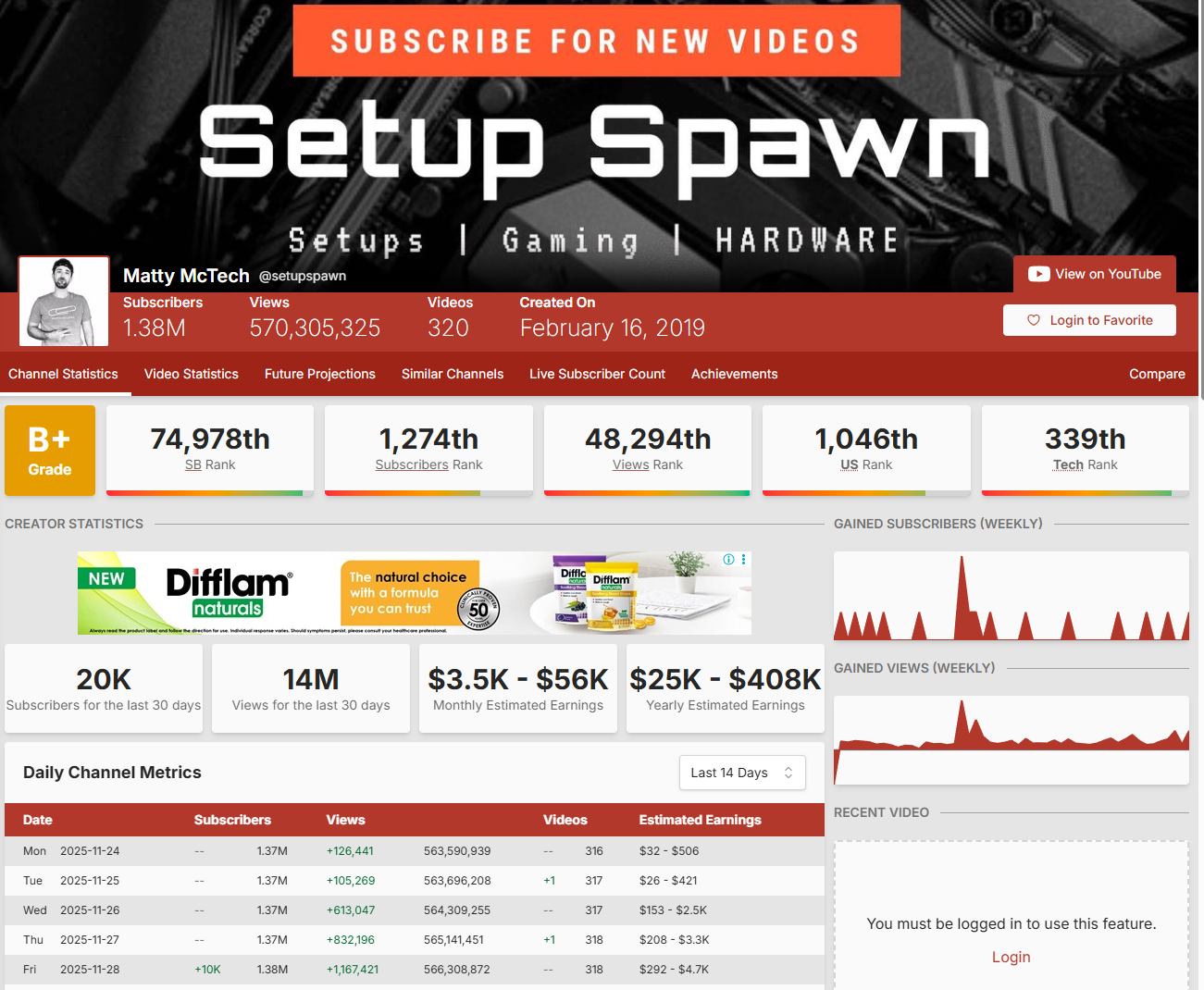Click the underlined Tech rank label

click(x=1068, y=464)
